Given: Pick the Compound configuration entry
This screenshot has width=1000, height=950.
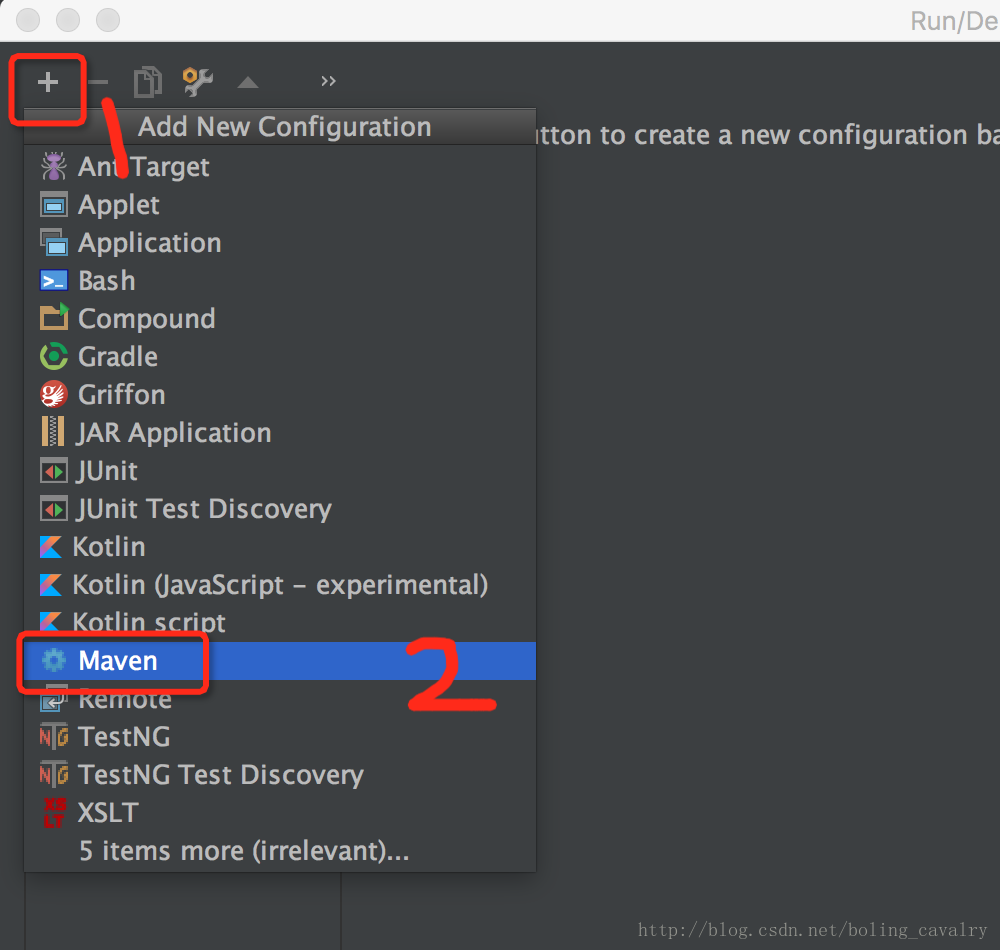Looking at the screenshot, I should pos(280,319).
